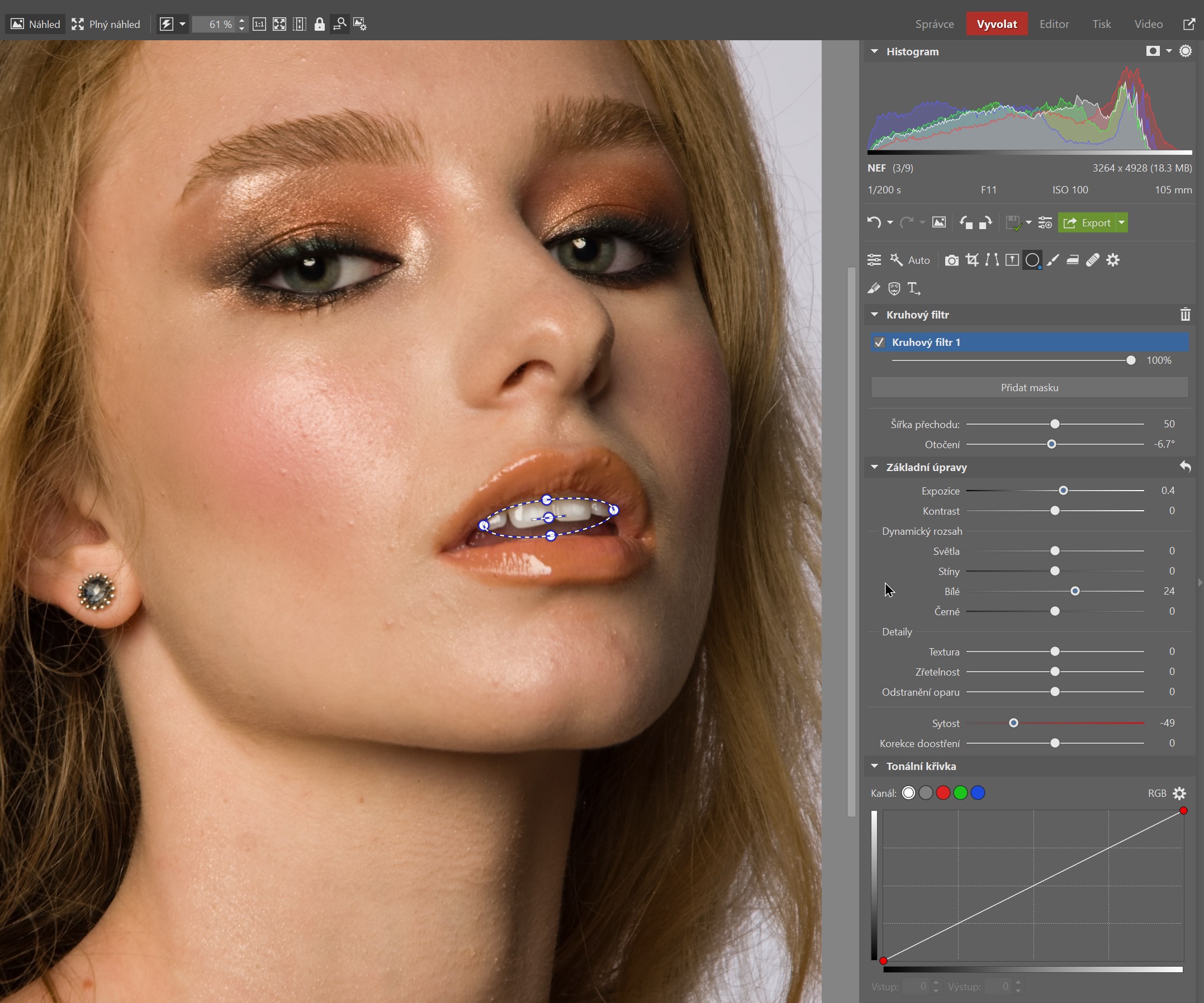The image size is (1204, 1003).
Task: Click the text tool icon
Action: pyautogui.click(x=914, y=288)
